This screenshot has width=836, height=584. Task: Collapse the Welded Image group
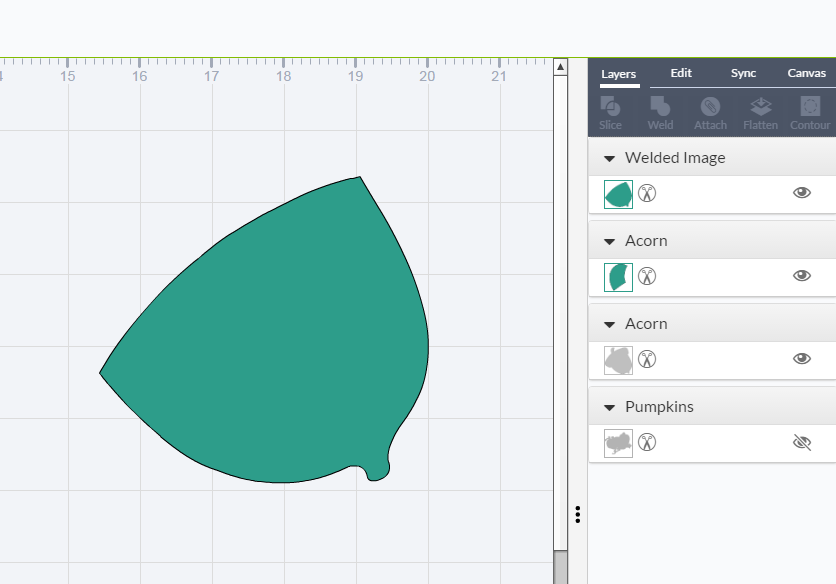click(x=609, y=159)
